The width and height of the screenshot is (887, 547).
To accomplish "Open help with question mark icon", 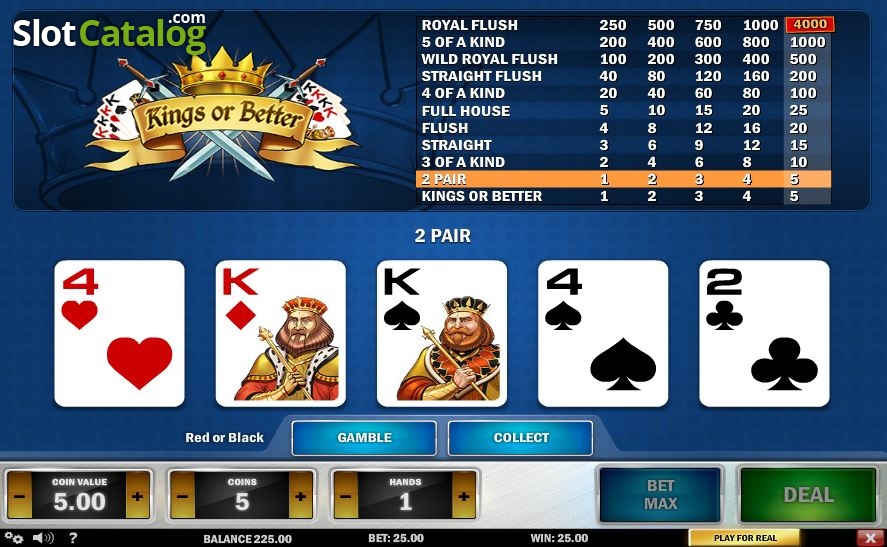I will 72,538.
